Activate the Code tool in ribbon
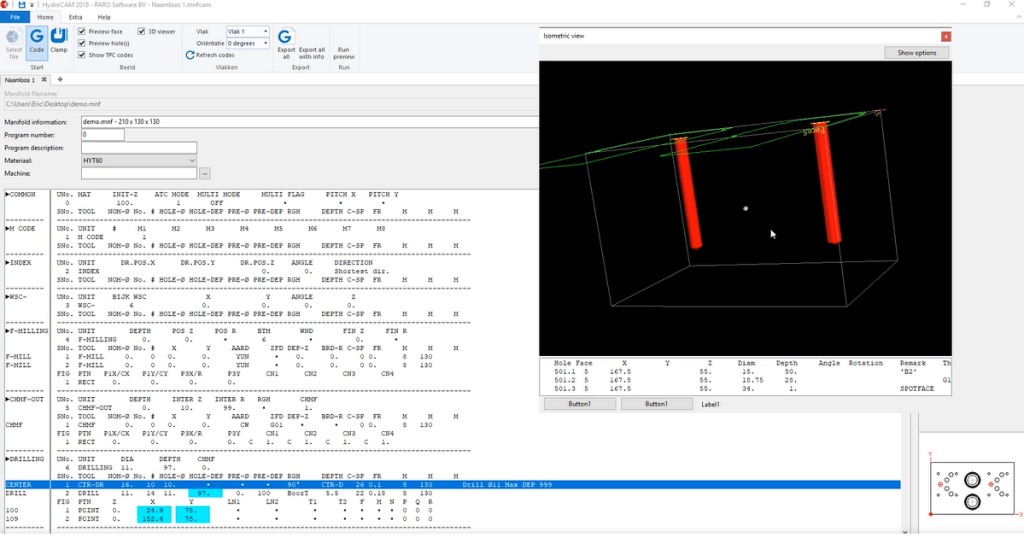This screenshot has width=1024, height=549. pos(37,43)
